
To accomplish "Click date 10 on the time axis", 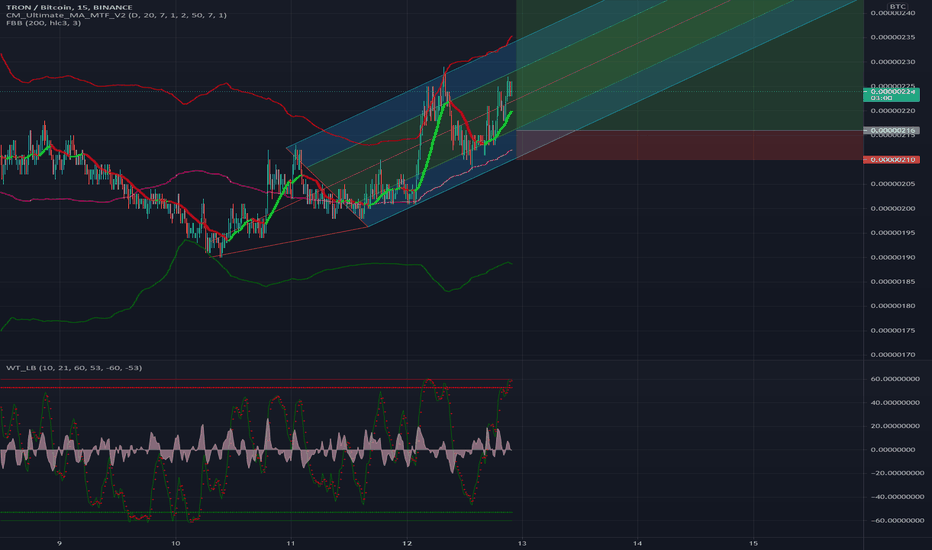I will pos(175,543).
